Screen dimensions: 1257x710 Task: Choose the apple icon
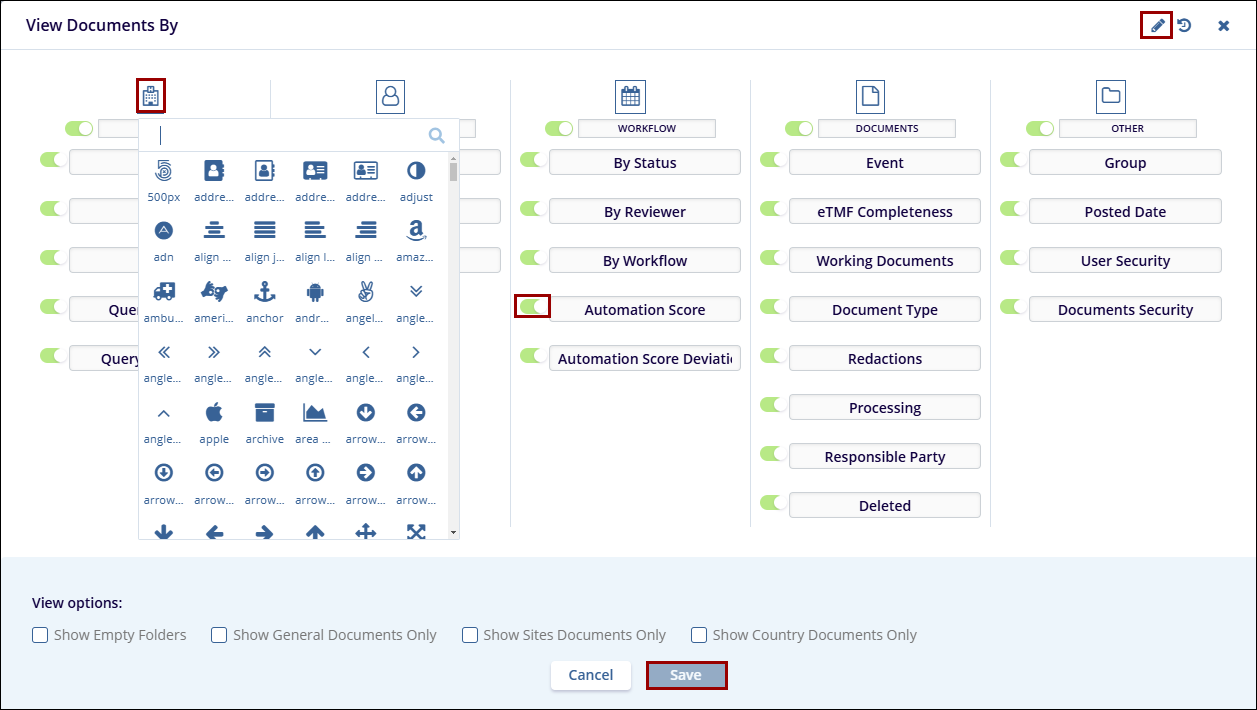pyautogui.click(x=214, y=413)
